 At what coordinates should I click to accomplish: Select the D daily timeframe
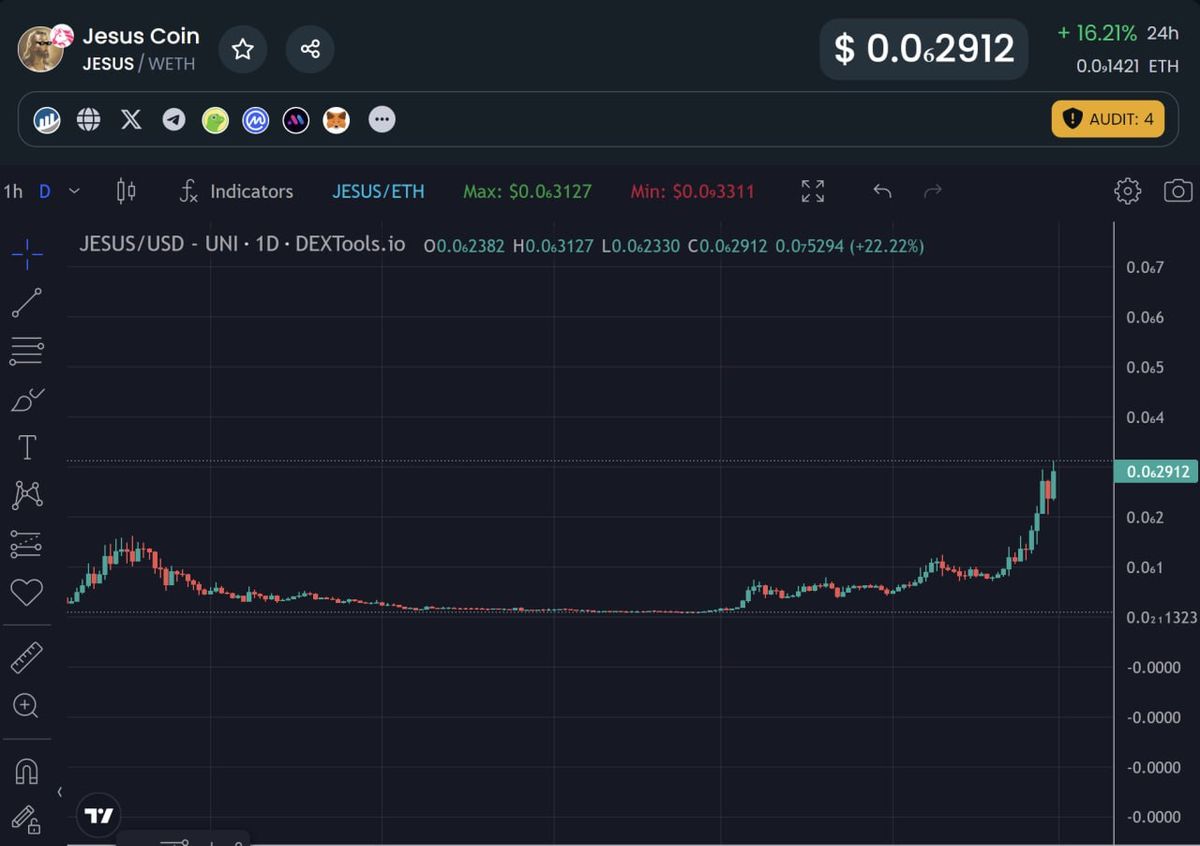click(x=44, y=191)
